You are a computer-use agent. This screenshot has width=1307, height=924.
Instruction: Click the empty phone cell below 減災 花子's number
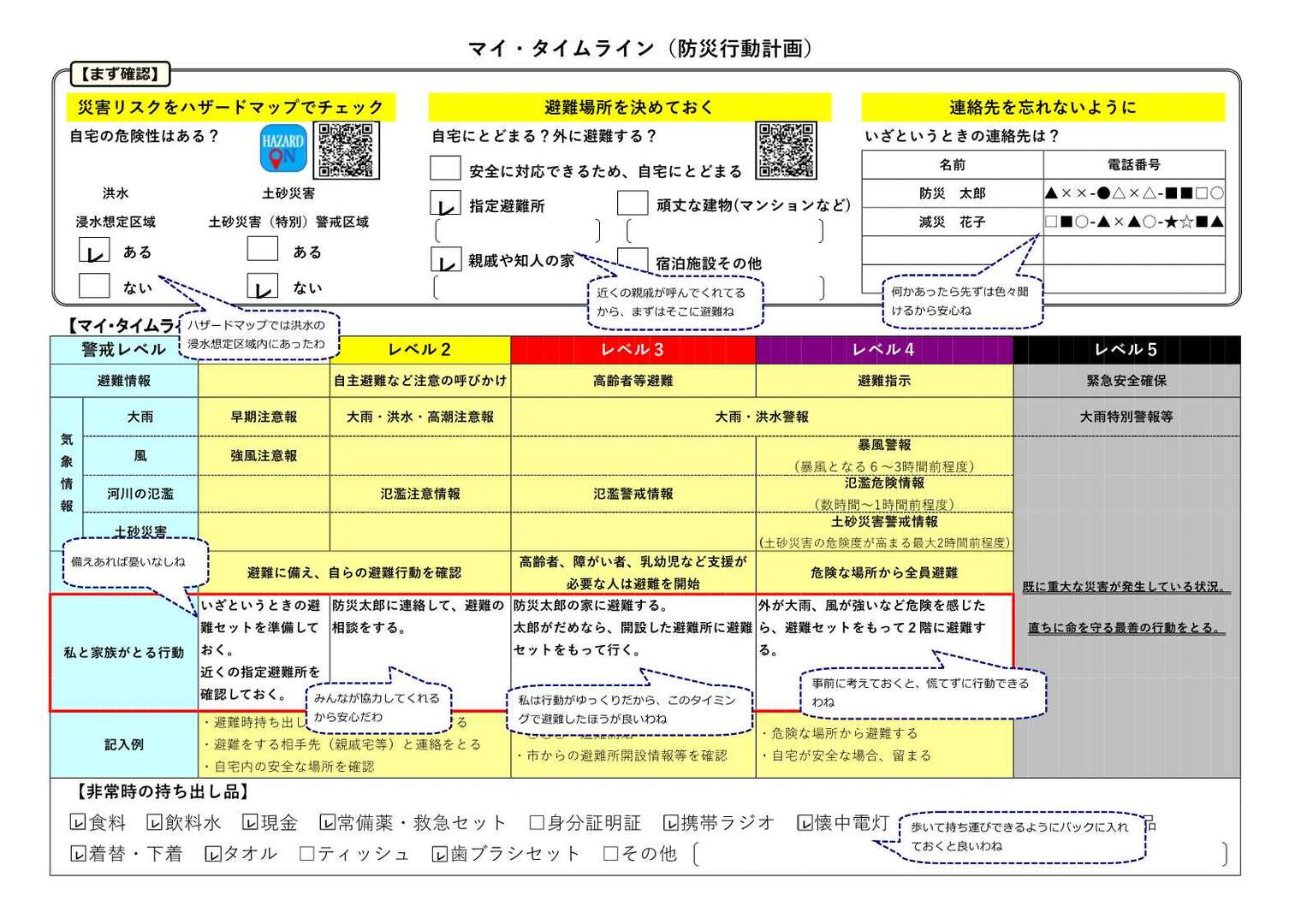(1134, 250)
